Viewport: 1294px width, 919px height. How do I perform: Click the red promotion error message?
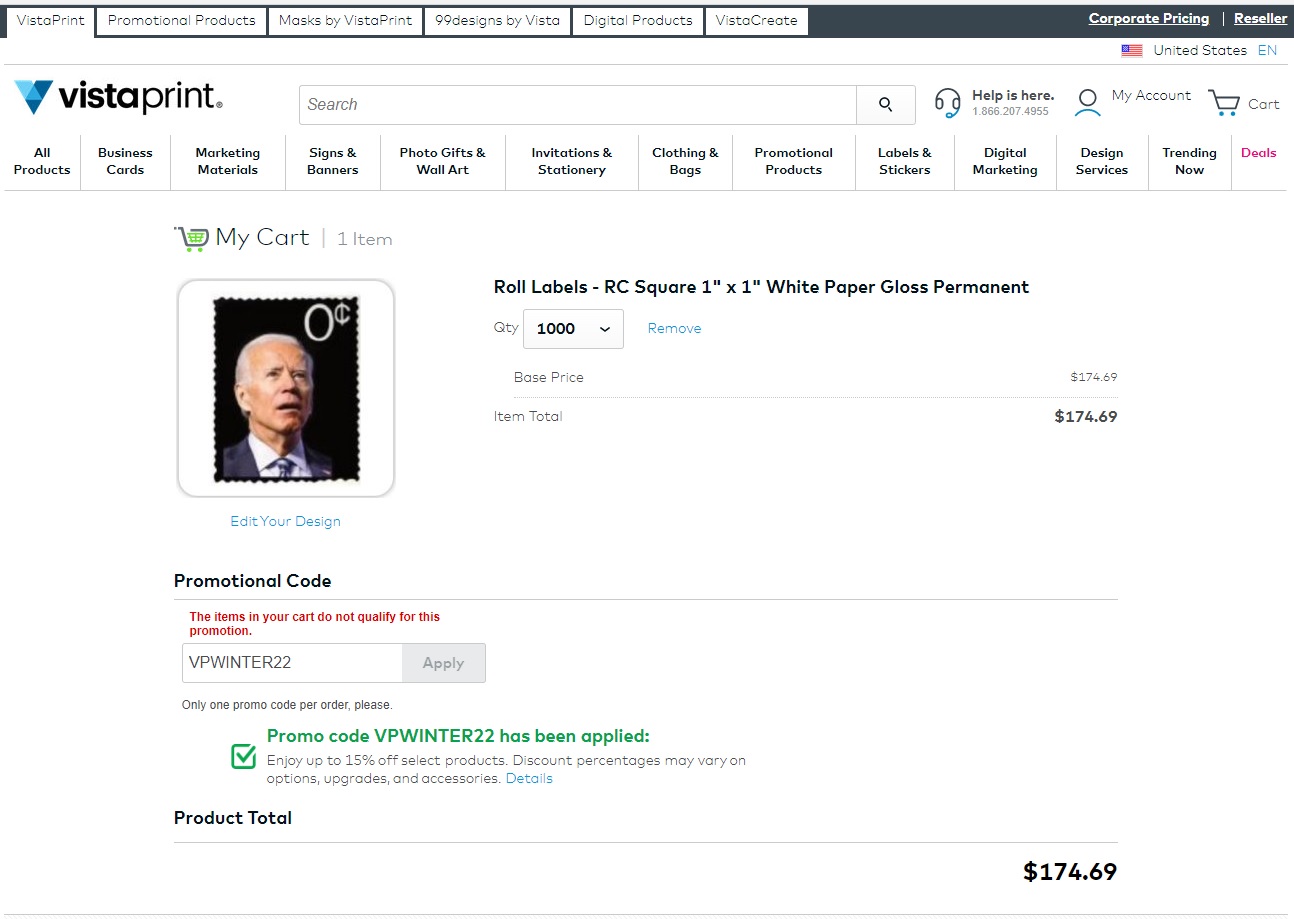click(315, 624)
